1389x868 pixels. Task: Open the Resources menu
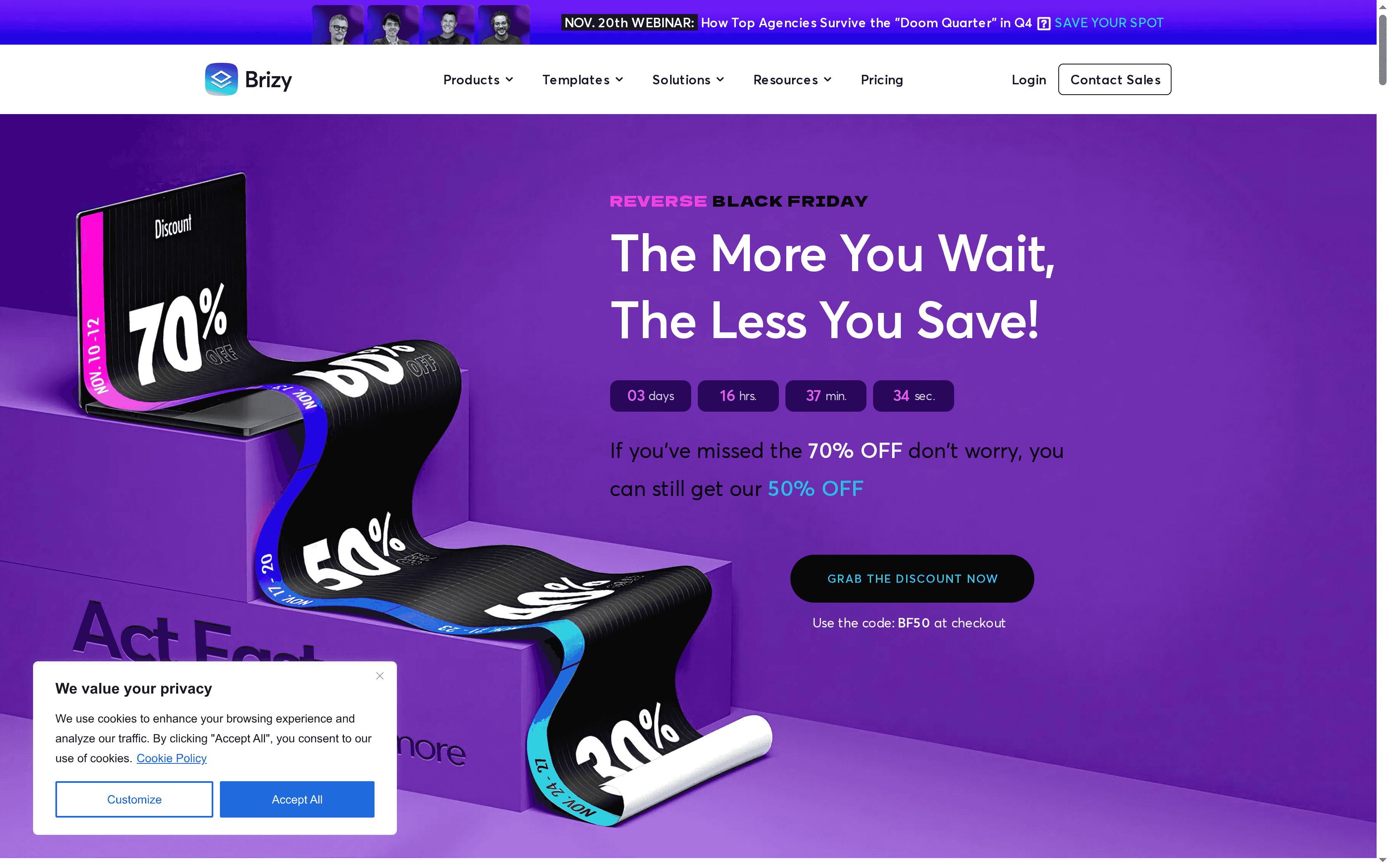click(792, 80)
